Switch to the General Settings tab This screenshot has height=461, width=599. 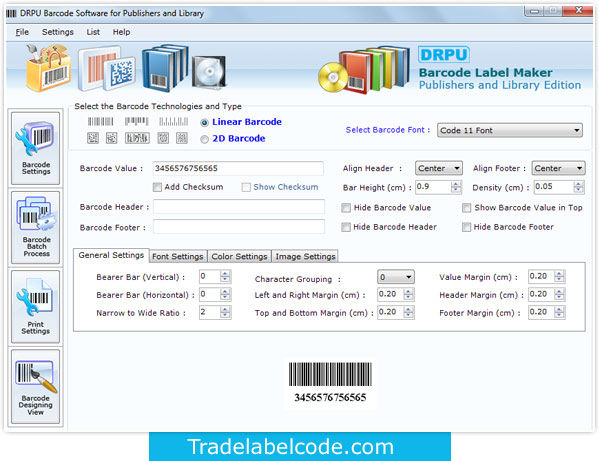point(111,255)
